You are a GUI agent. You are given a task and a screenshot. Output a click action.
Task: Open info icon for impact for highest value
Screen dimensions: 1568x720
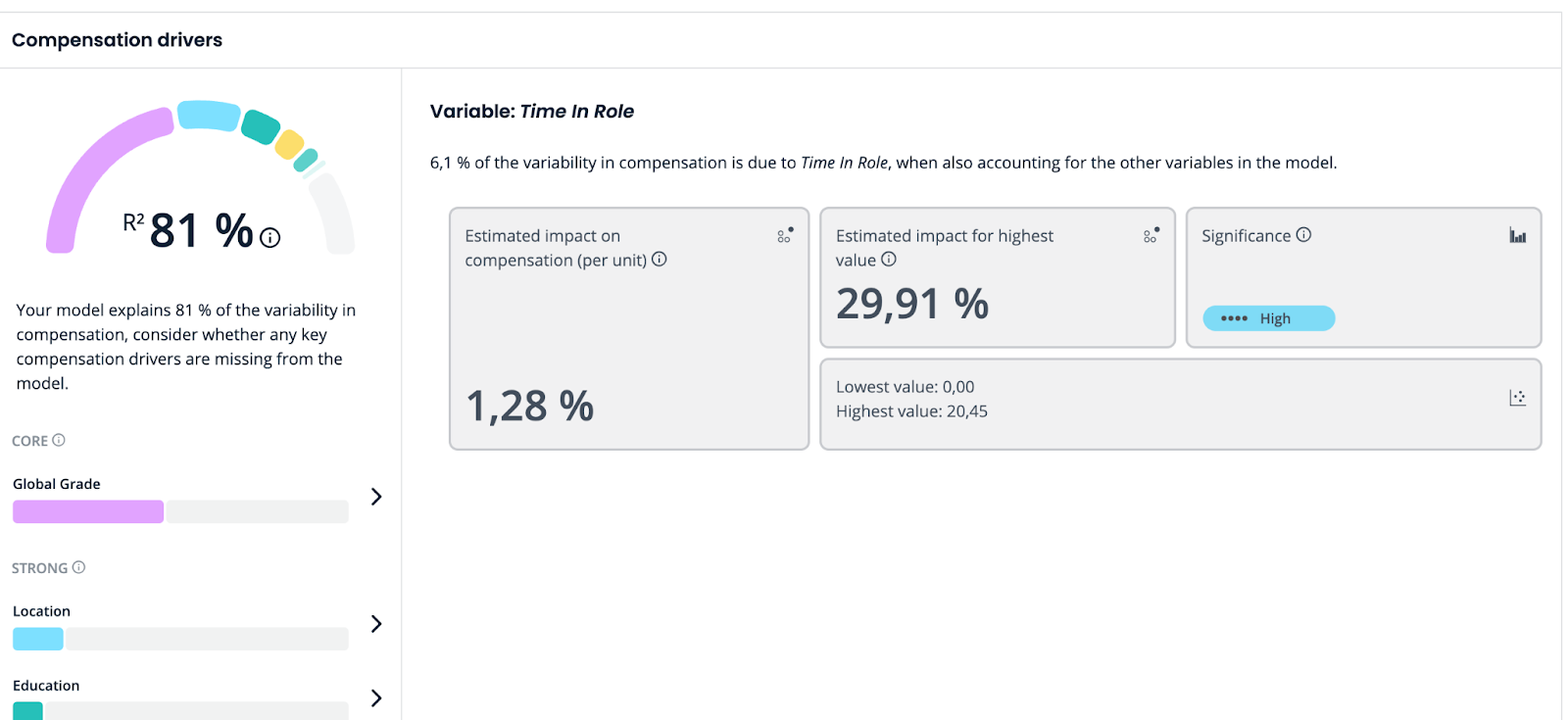coord(889,260)
